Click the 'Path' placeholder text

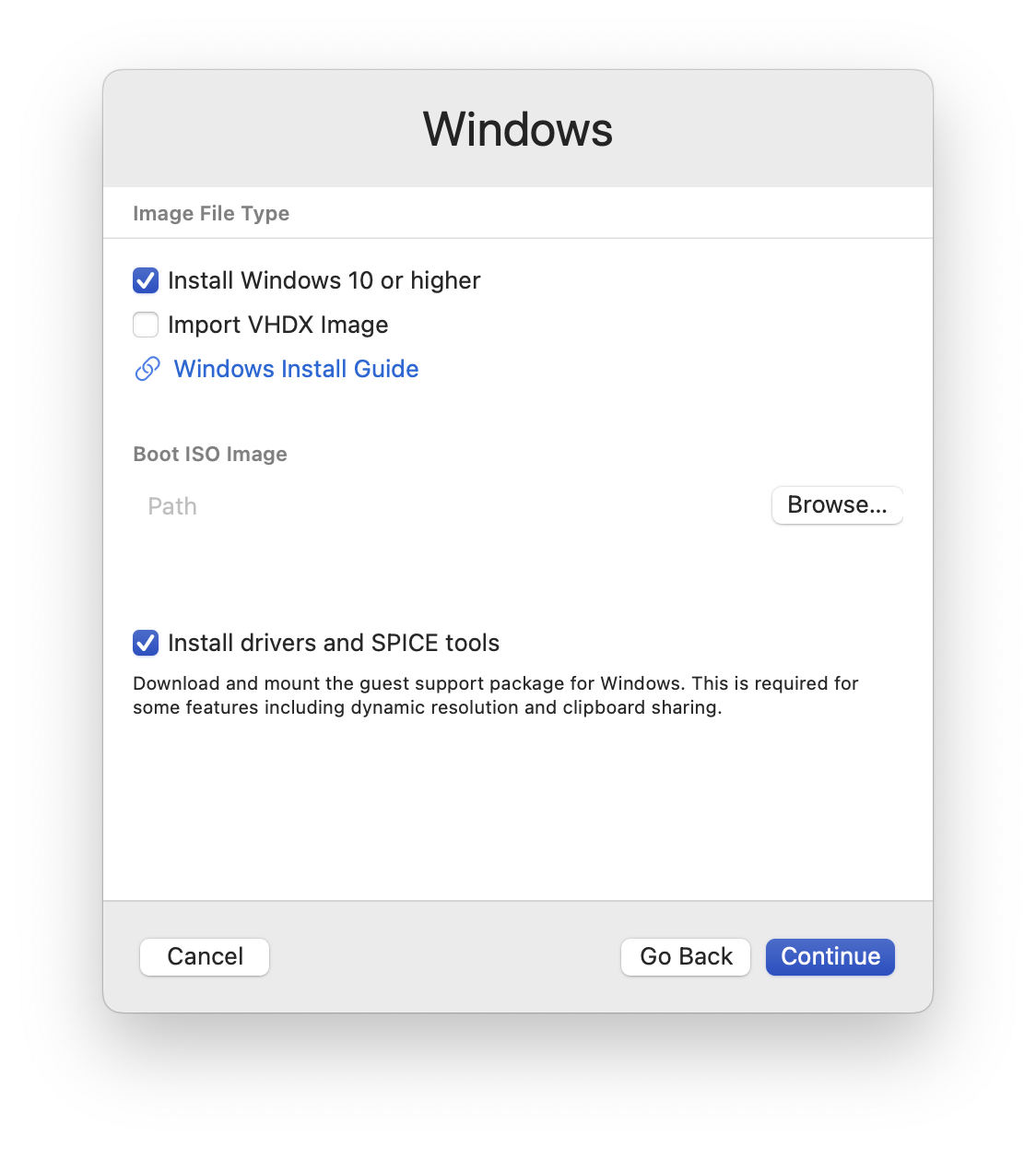coord(172,506)
